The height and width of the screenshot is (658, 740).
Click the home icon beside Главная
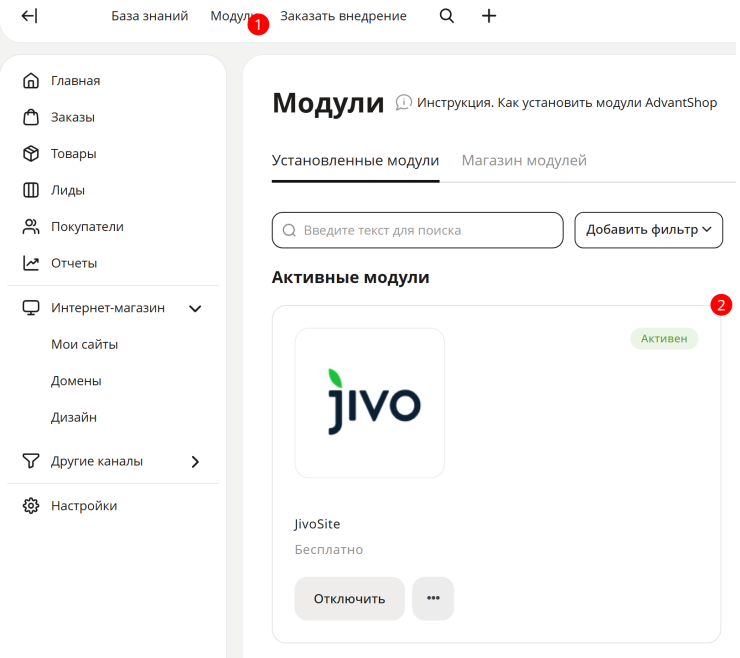[x=31, y=81]
